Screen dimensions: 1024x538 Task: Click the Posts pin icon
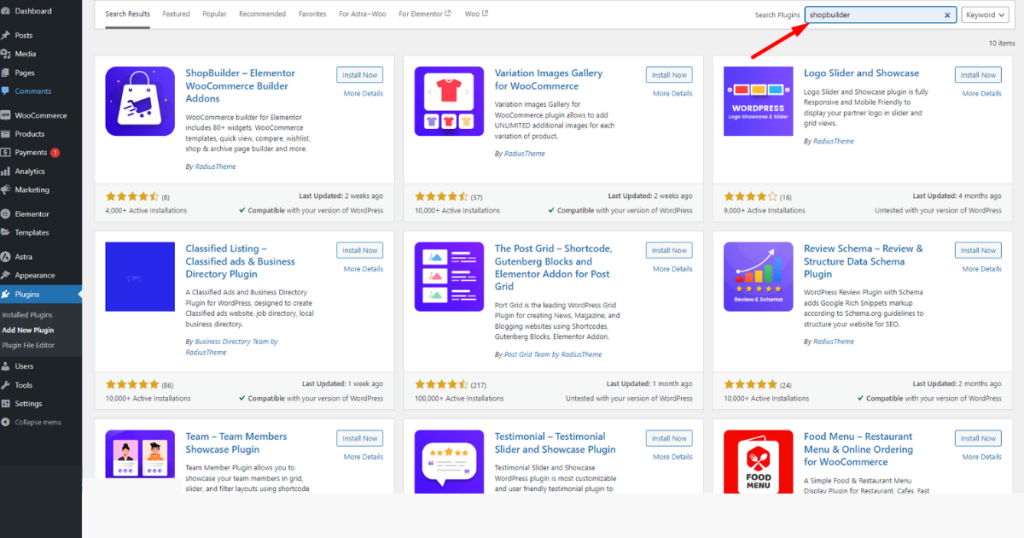click(6, 35)
